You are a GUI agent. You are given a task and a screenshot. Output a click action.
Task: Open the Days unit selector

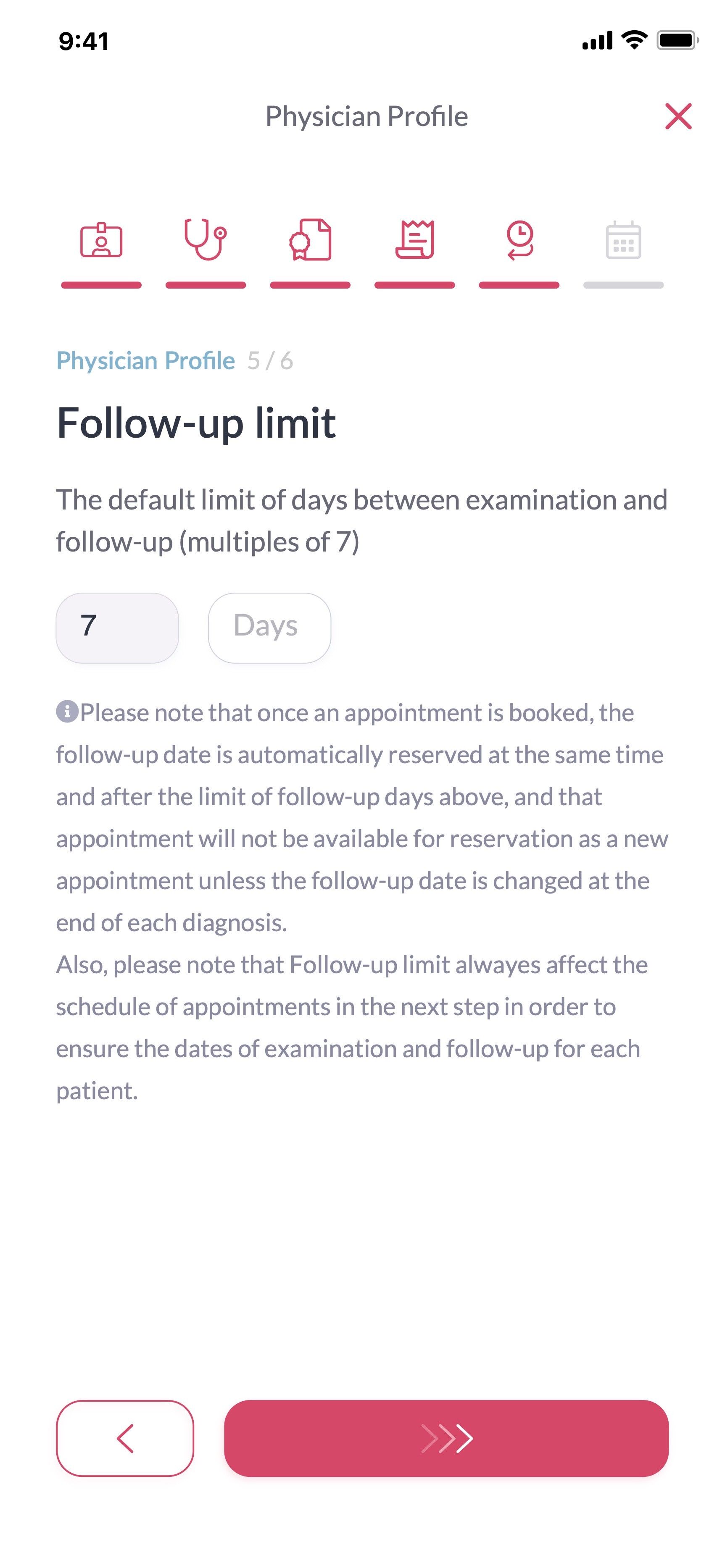(x=269, y=628)
